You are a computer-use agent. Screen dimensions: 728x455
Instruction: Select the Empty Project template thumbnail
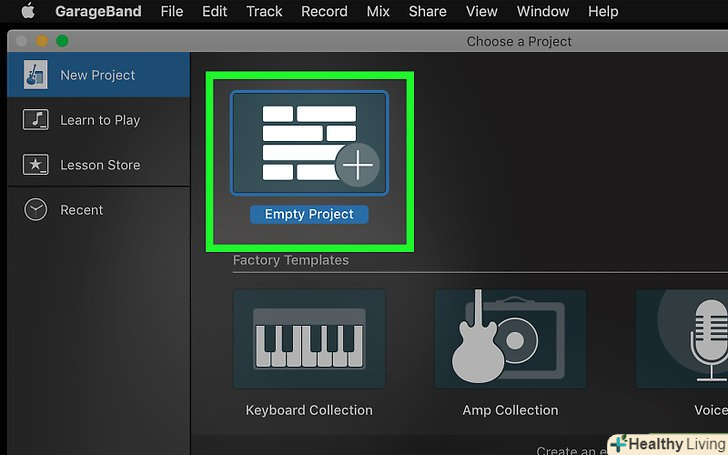point(309,143)
